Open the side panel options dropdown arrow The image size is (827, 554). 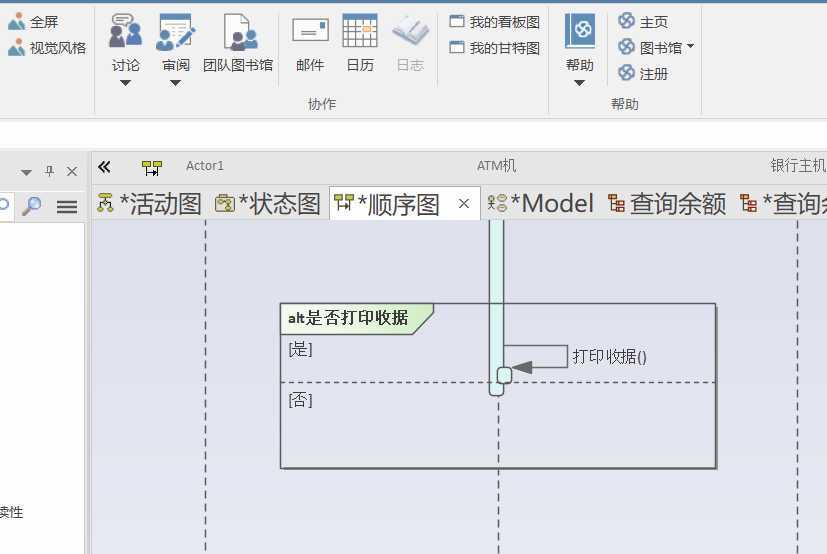tap(26, 172)
